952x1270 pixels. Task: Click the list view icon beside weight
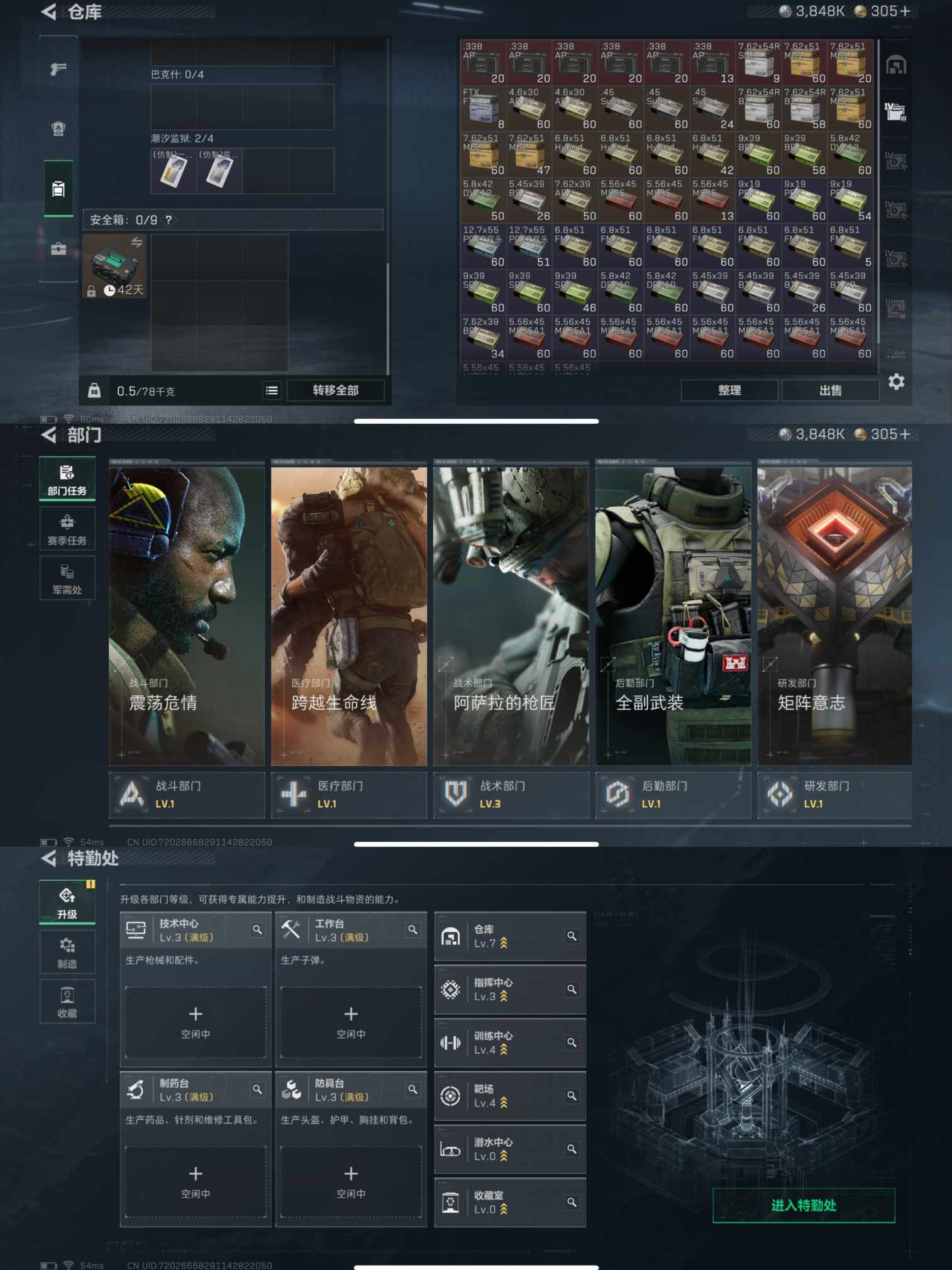(272, 390)
